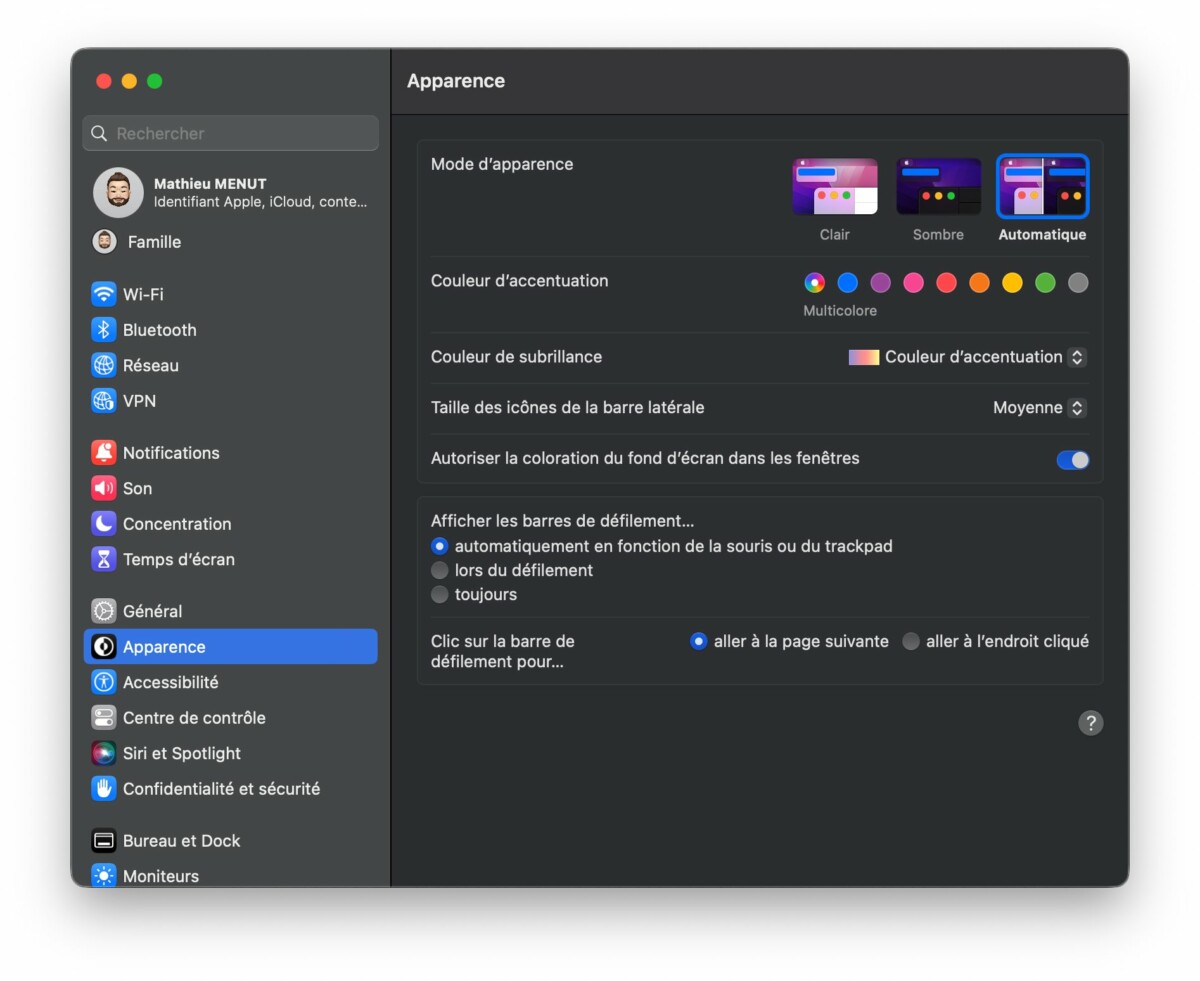Image resolution: width=1200 pixels, height=981 pixels.
Task: Click the Concentration moon icon
Action: [x=104, y=524]
